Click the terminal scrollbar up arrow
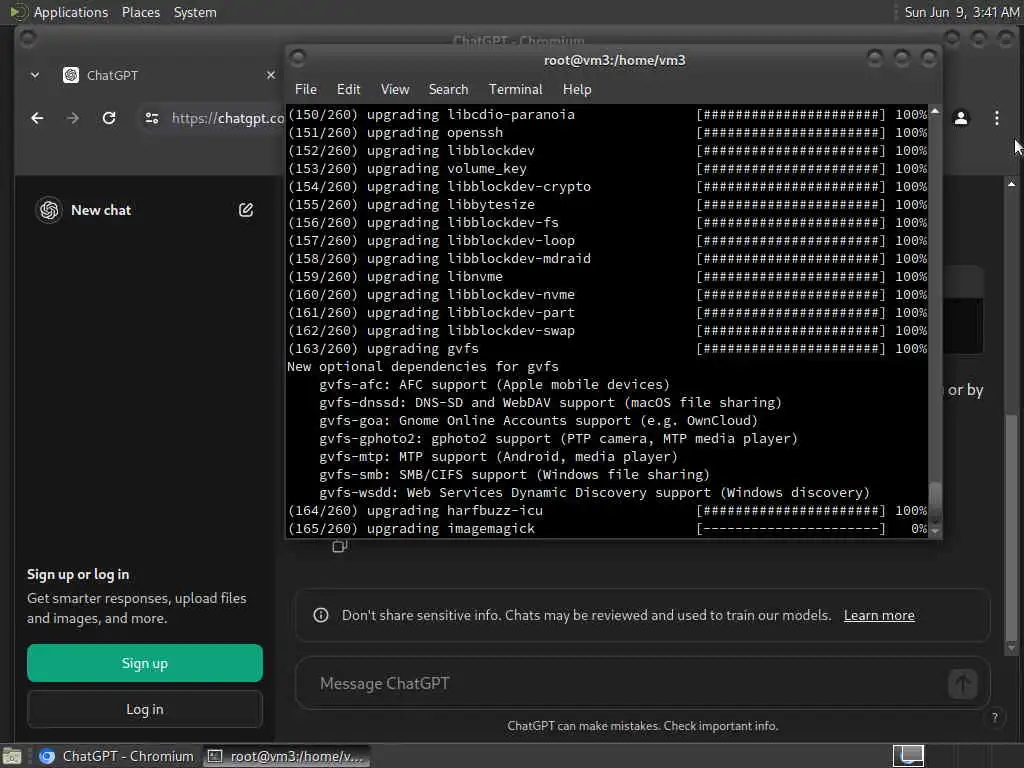1024x768 pixels. (935, 112)
